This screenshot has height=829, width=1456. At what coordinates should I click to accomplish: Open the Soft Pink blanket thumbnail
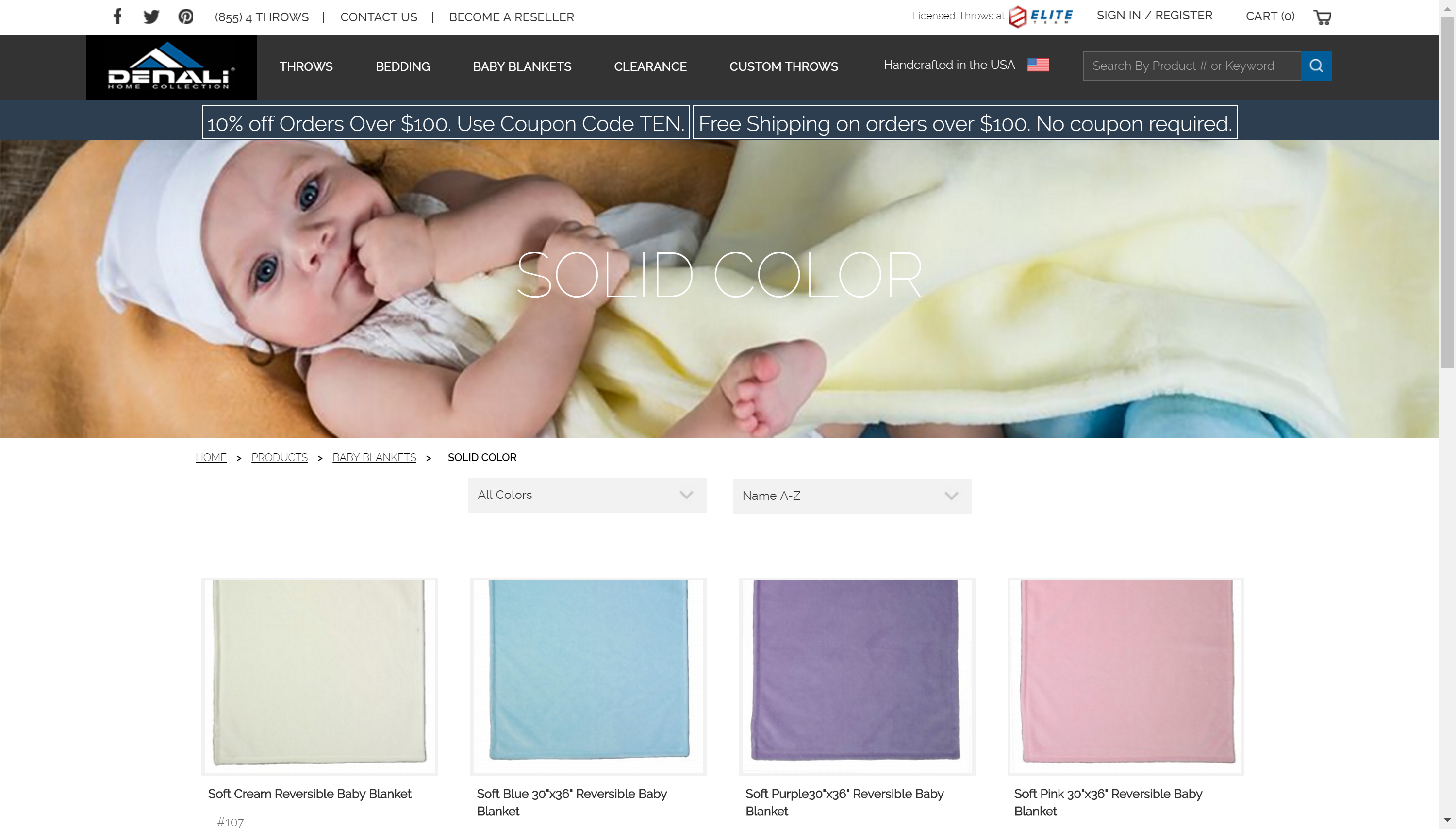pyautogui.click(x=1125, y=677)
